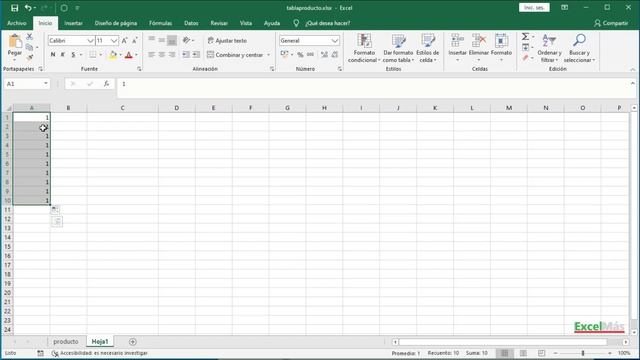The image size is (640, 360).
Task: Click the formula bar input
Action: [x=373, y=88]
